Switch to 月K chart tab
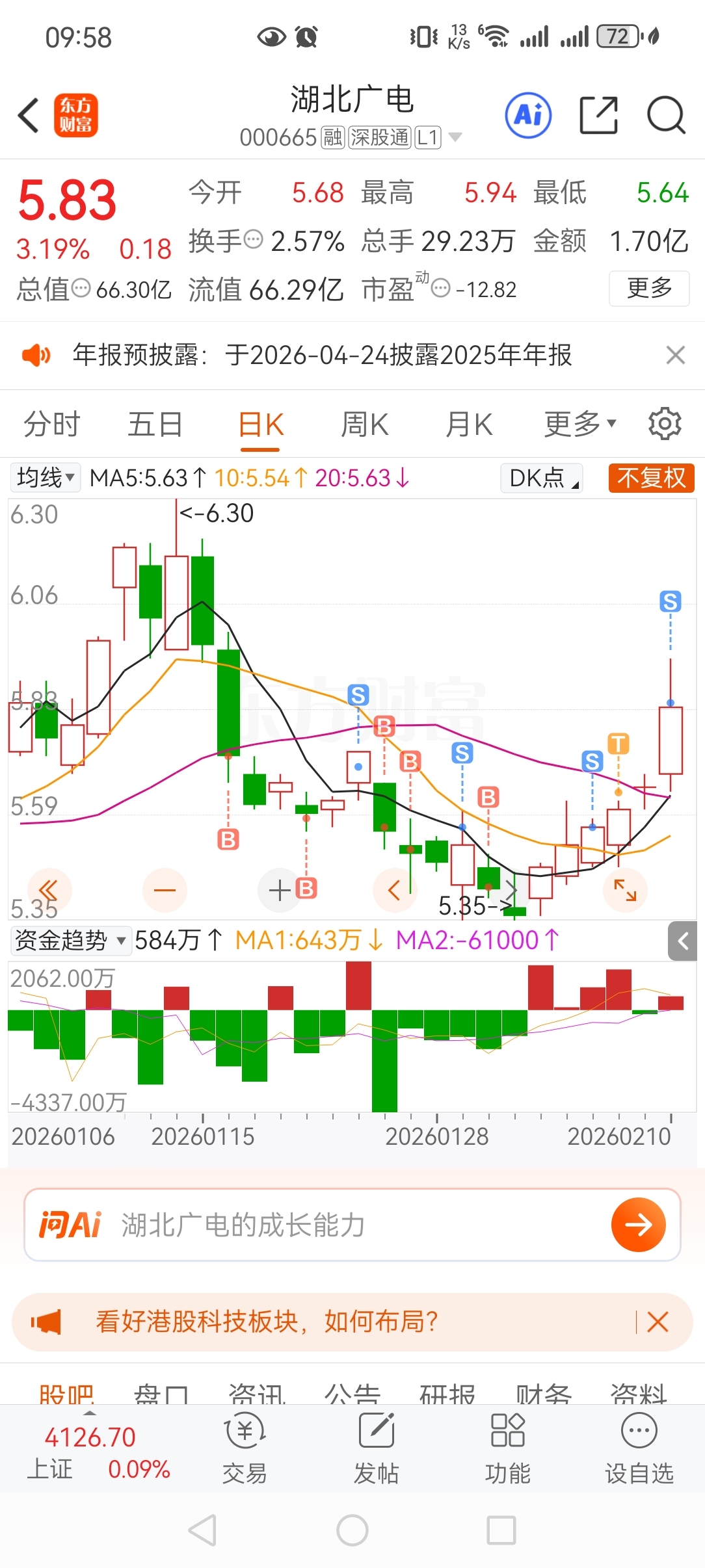 click(x=469, y=425)
